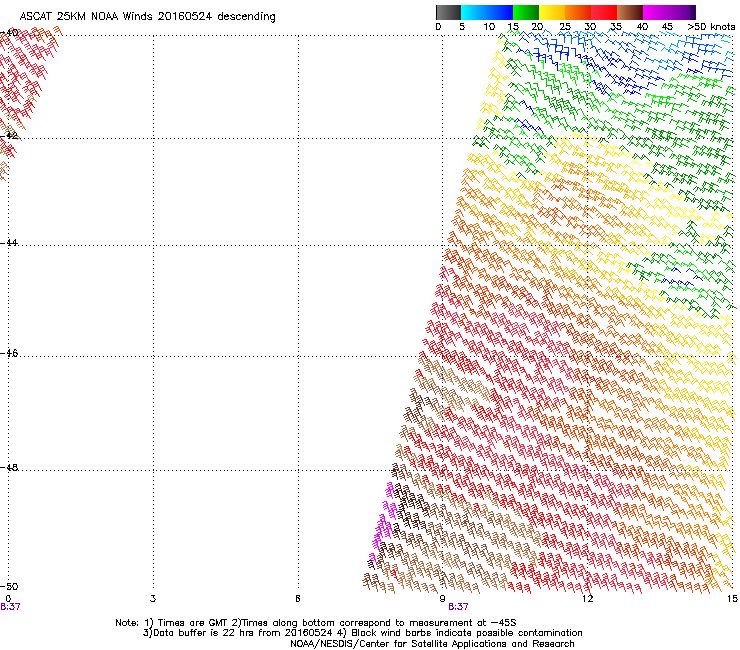Click the '-48' latitude axis label
Image resolution: width=740 pixels, height=650 pixels.
(x=10, y=467)
